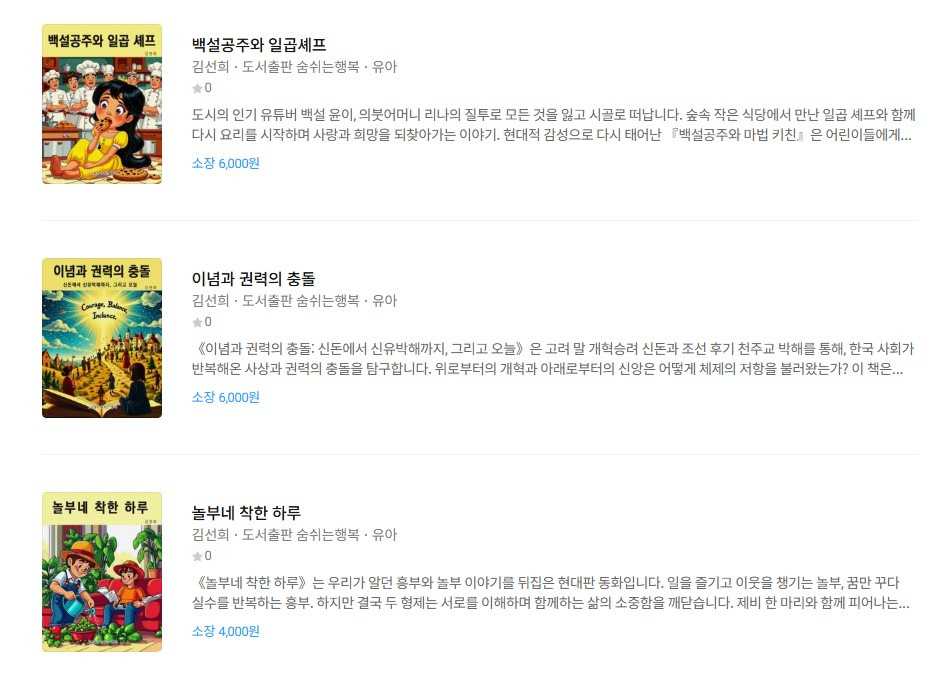Click author 김선희 under 백설공주와 일곱셰프
This screenshot has width=946, height=688.
pos(211,66)
